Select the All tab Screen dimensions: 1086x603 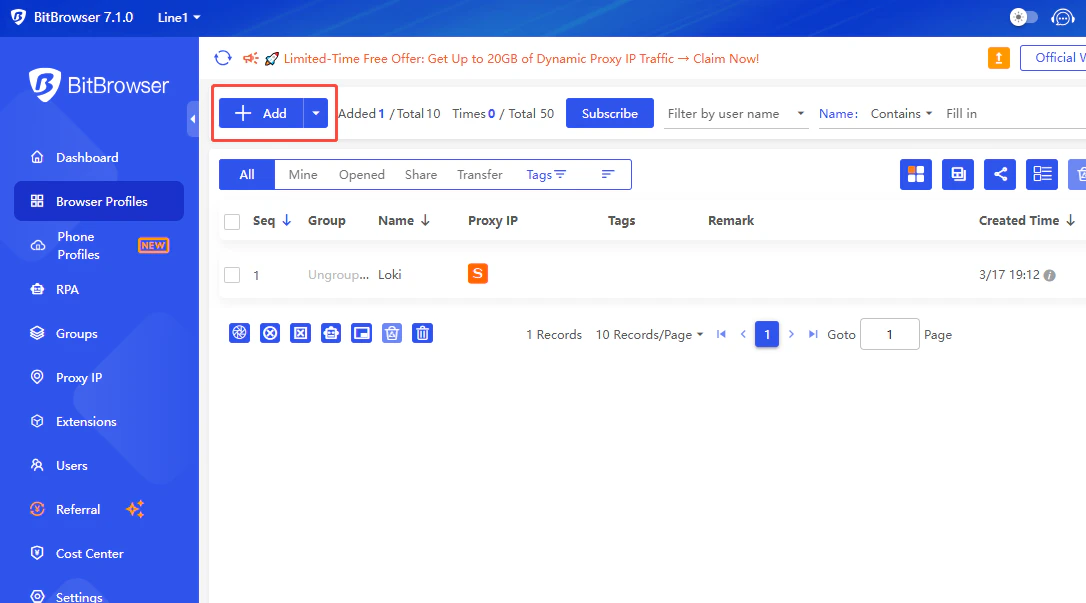247,174
